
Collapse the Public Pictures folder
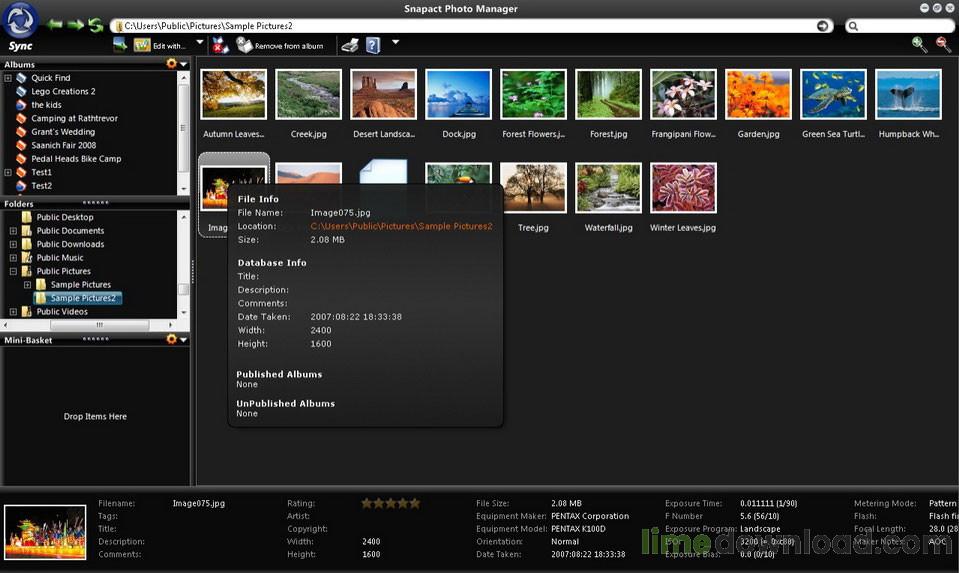(x=13, y=271)
